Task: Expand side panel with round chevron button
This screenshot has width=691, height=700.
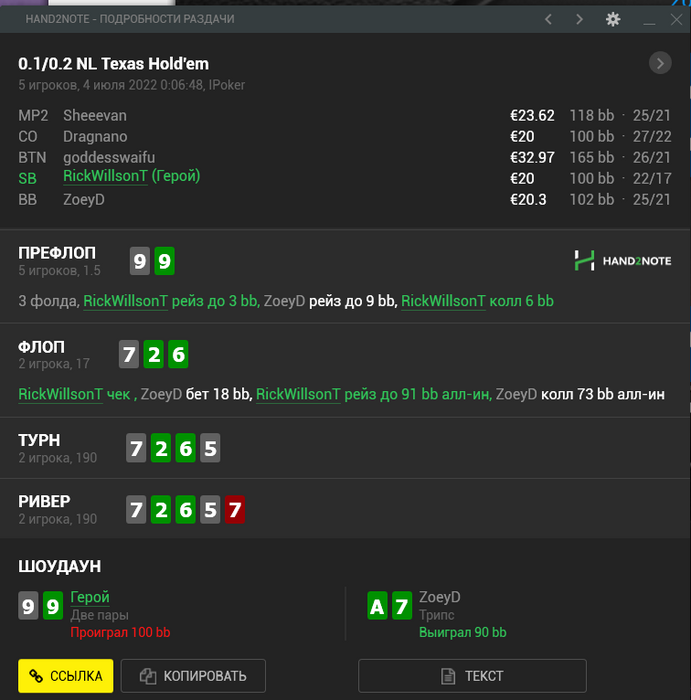Action: [660, 63]
